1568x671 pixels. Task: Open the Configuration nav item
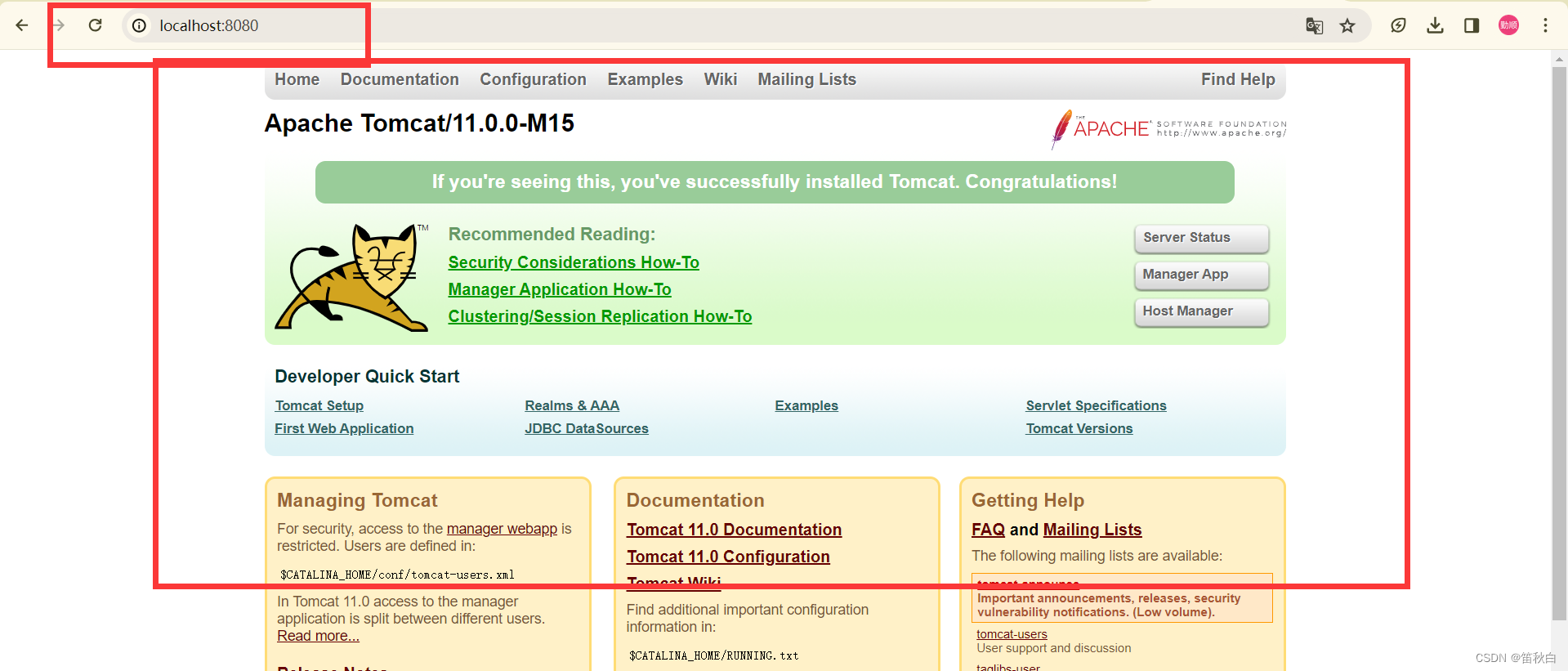coord(533,79)
